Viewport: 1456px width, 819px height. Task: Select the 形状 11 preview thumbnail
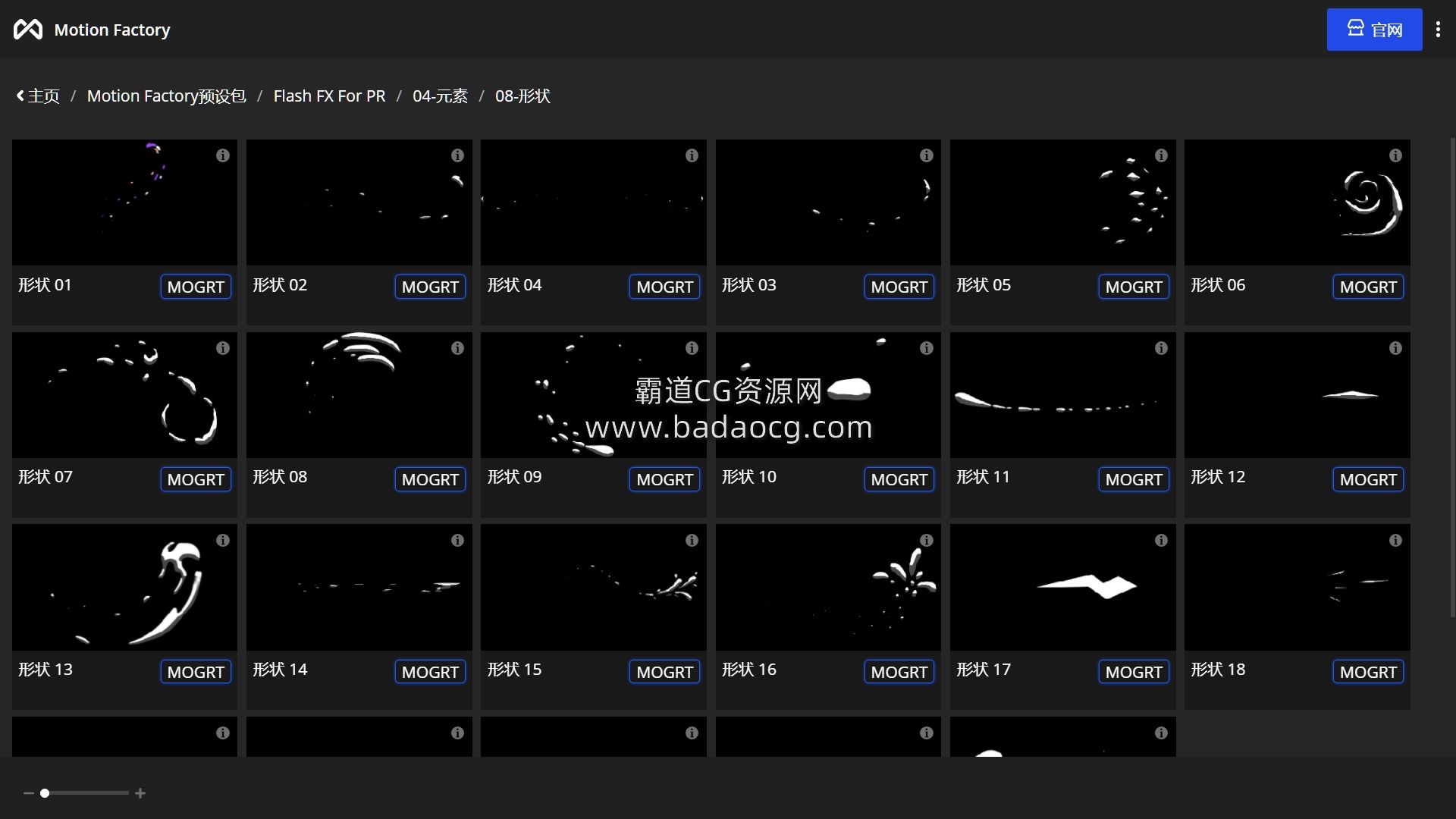pos(1063,395)
